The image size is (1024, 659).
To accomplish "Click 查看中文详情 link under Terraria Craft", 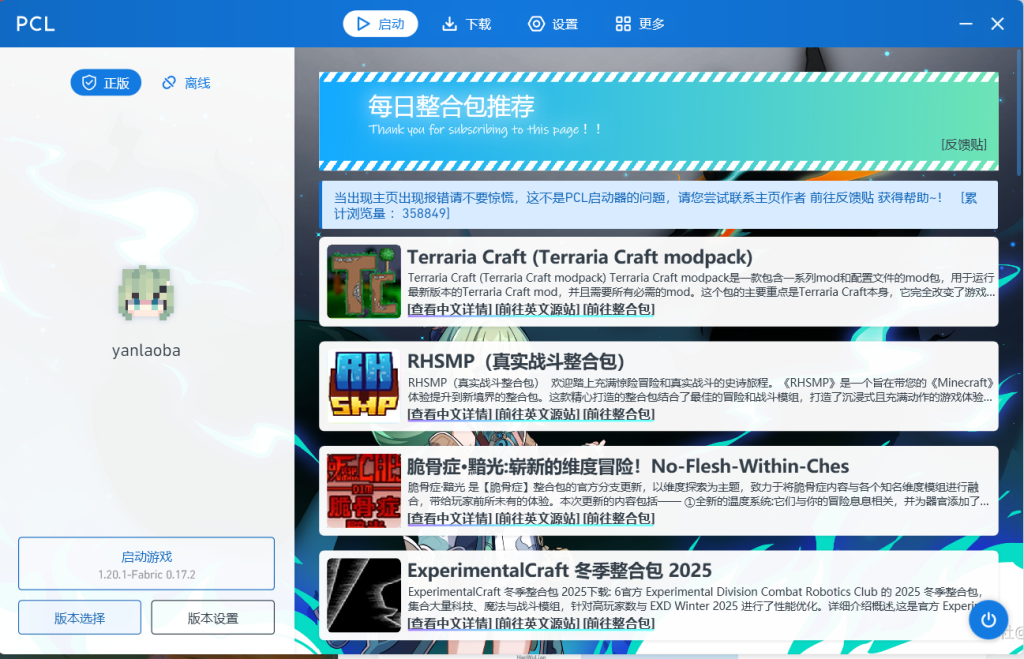I will (x=449, y=310).
